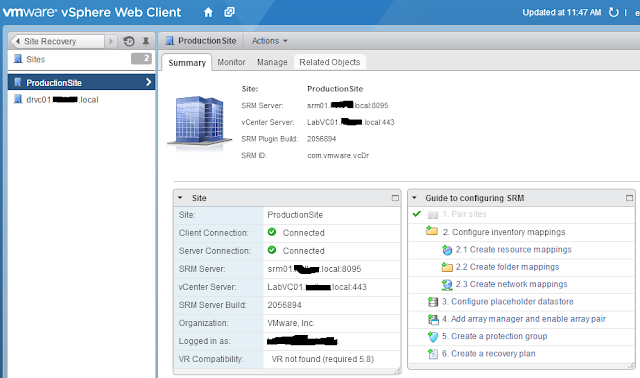Open navigator history clock icon
The image size is (640, 378).
pos(129,41)
